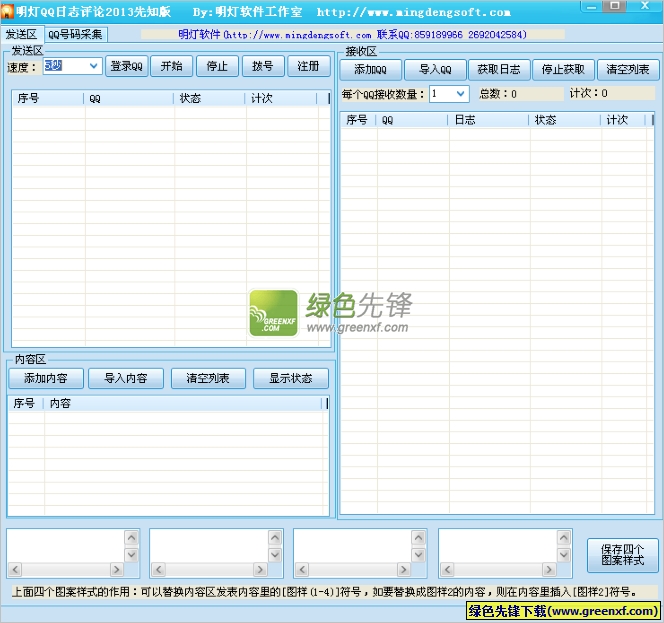Click the 登录QQ button

point(126,66)
